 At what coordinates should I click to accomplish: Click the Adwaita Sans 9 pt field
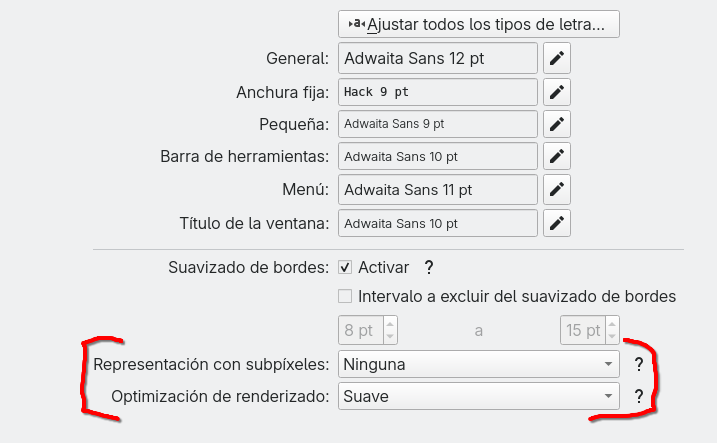438,124
